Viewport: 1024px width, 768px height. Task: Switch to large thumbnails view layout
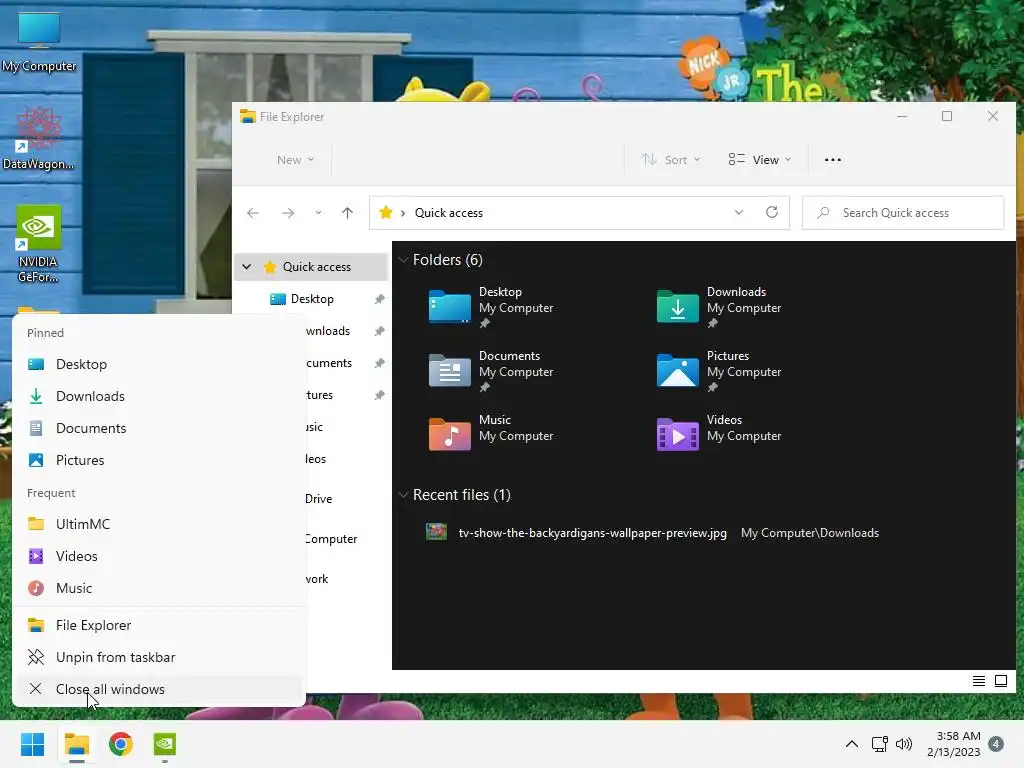pyautogui.click(x=1001, y=681)
